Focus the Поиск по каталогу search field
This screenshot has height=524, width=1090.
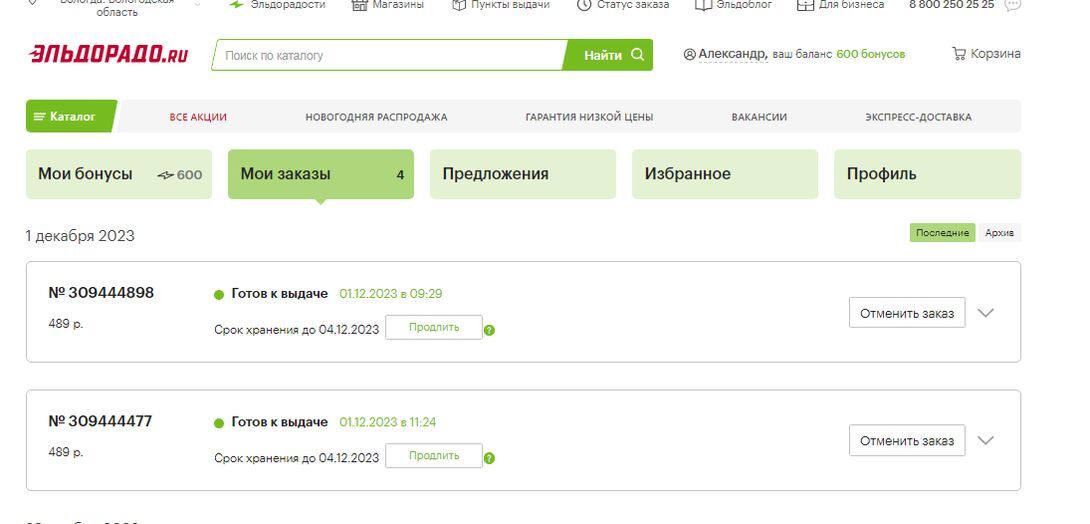[x=389, y=55]
